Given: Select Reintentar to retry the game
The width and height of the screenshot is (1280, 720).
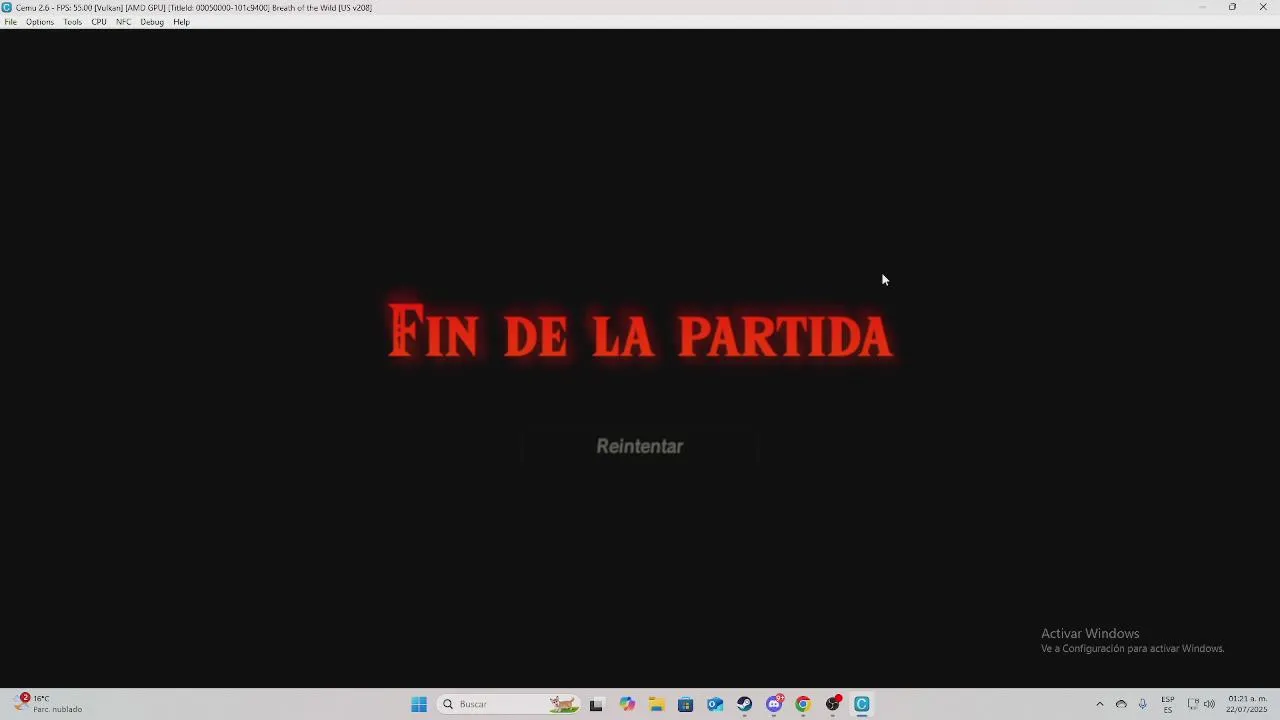Looking at the screenshot, I should (x=640, y=446).
